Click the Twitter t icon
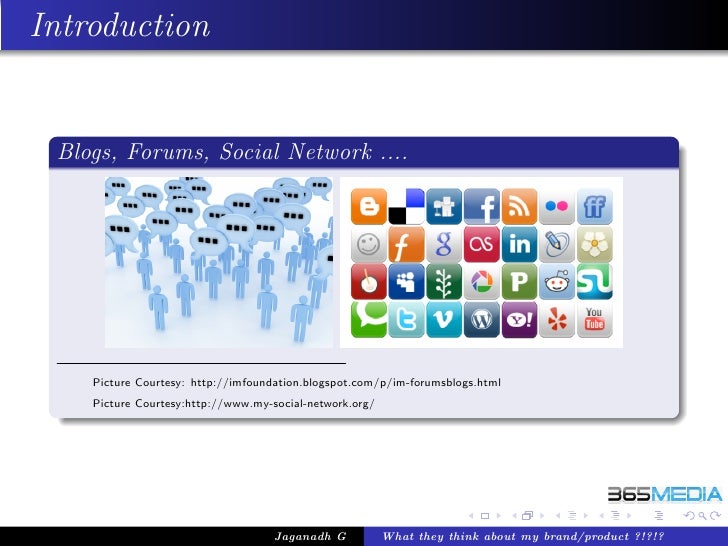Screen dimensions: 728x546 [406, 319]
